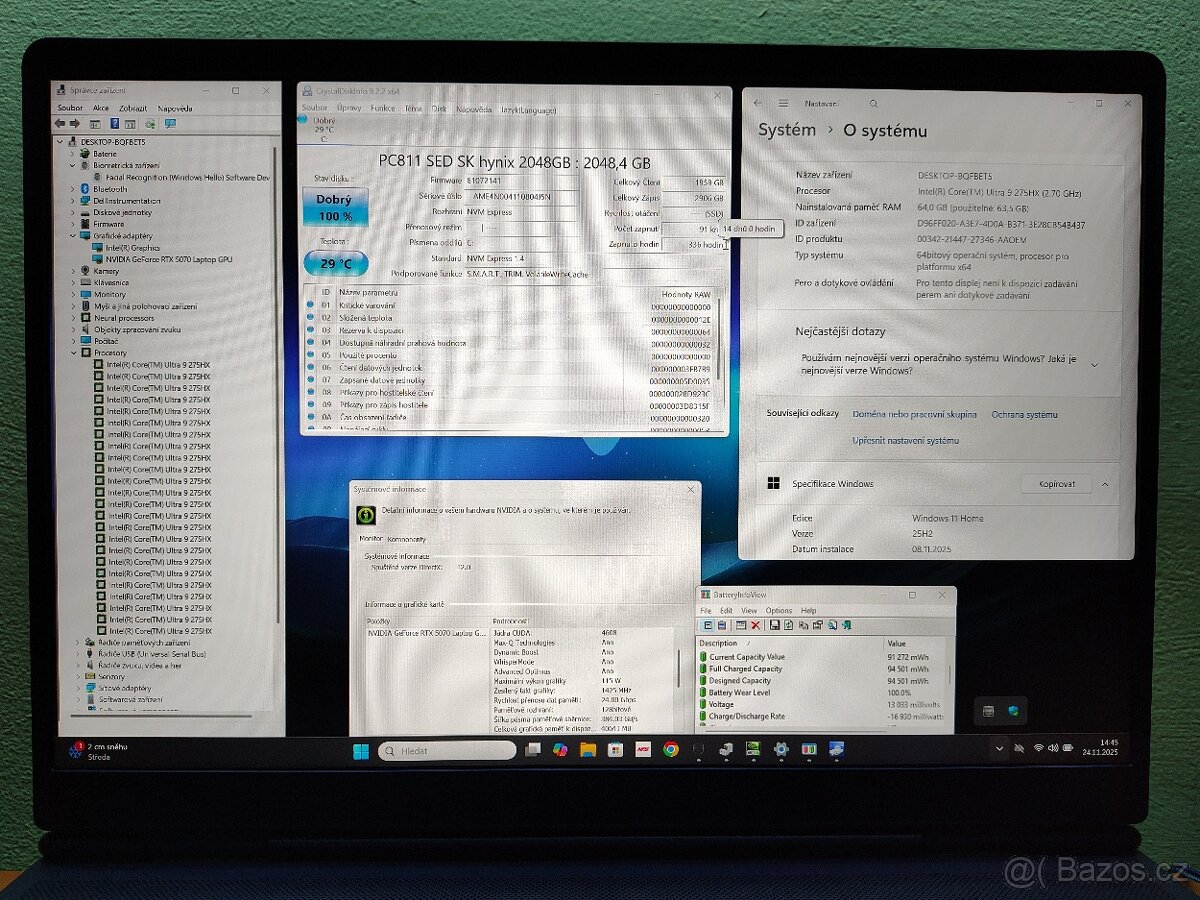Click the 'Dobrý 100%' health status in CrystalDiskInfo
Screen dimensions: 1200x900
pyautogui.click(x=335, y=209)
